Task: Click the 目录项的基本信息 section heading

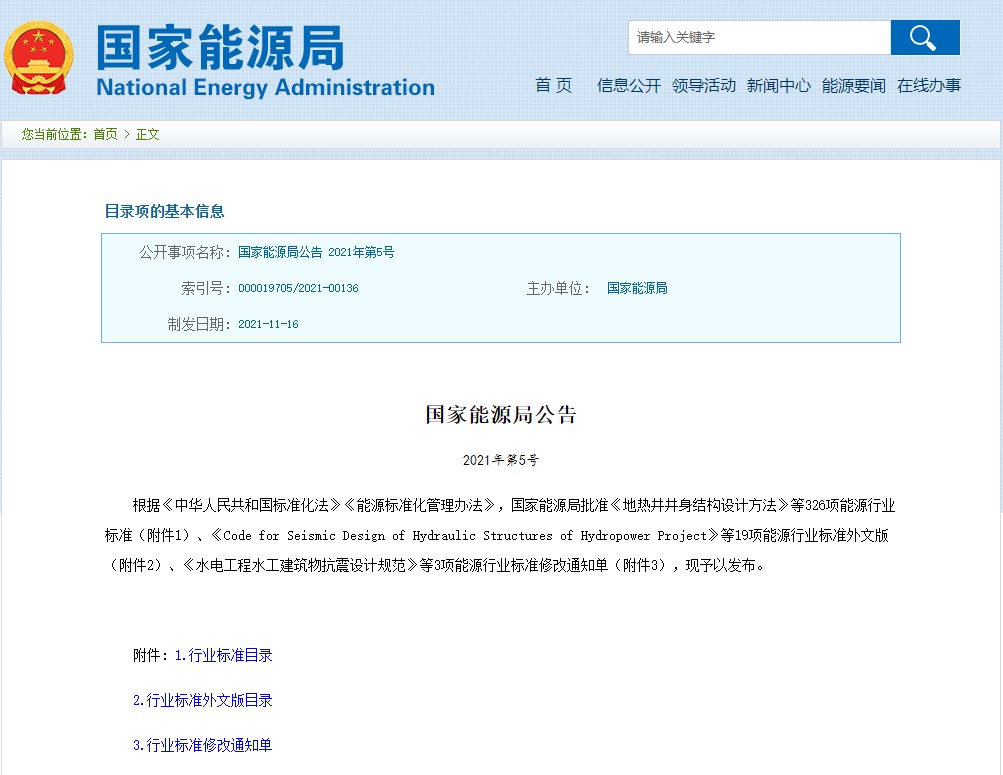Action: tap(165, 211)
